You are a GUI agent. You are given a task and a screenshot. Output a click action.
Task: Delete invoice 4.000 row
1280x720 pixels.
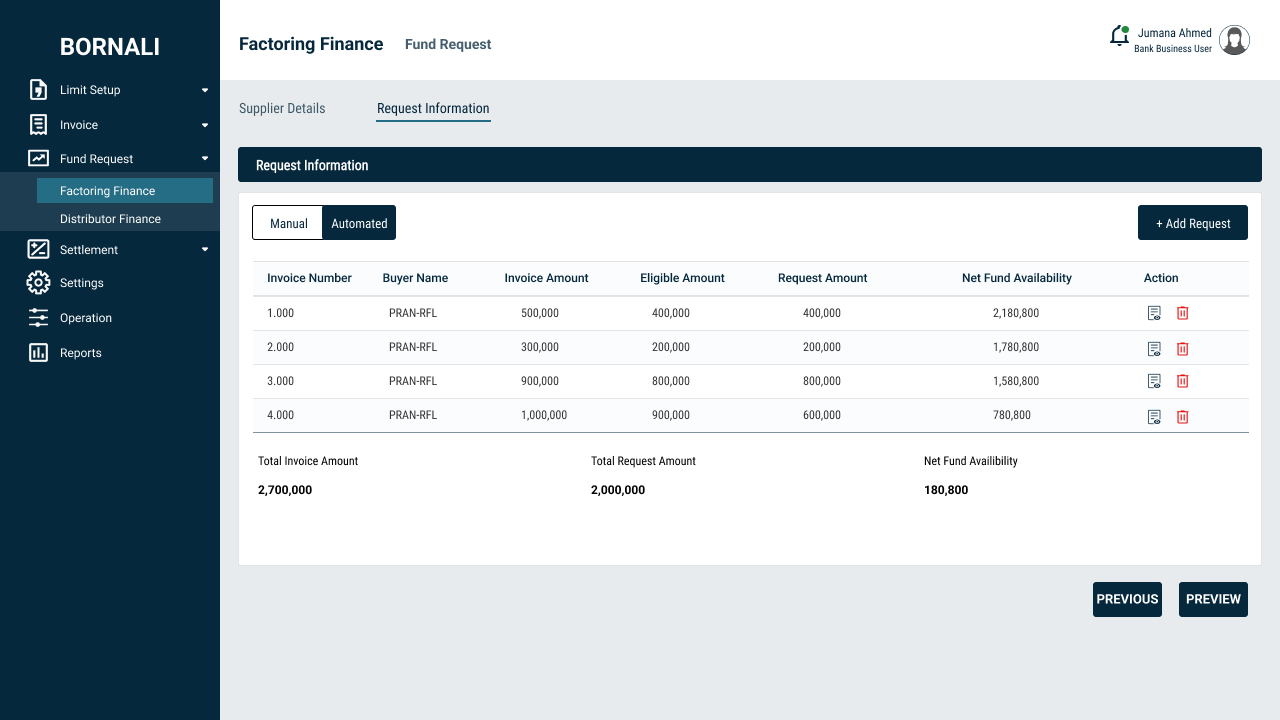(x=1182, y=417)
